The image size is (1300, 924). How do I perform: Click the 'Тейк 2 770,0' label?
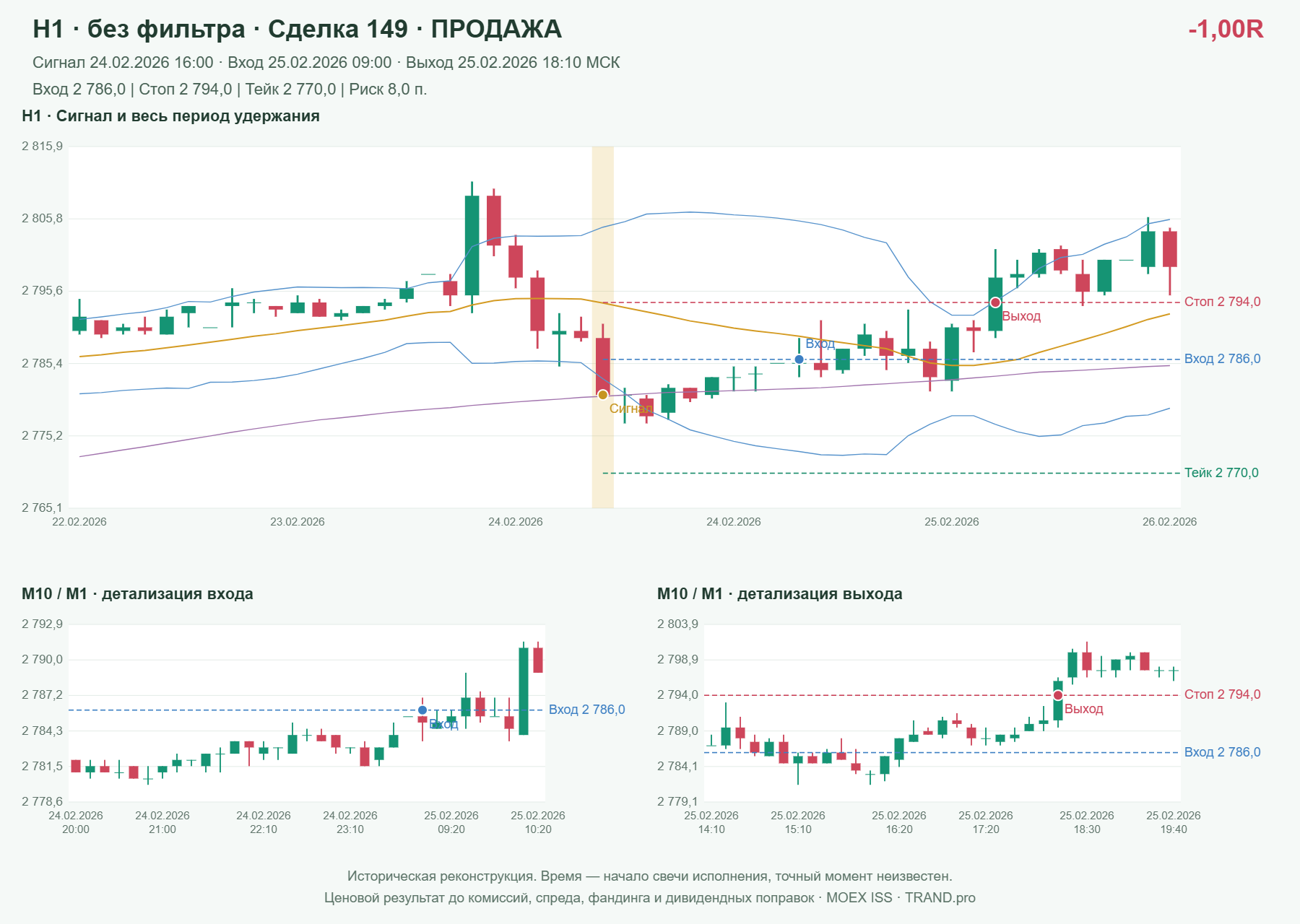[1221, 473]
